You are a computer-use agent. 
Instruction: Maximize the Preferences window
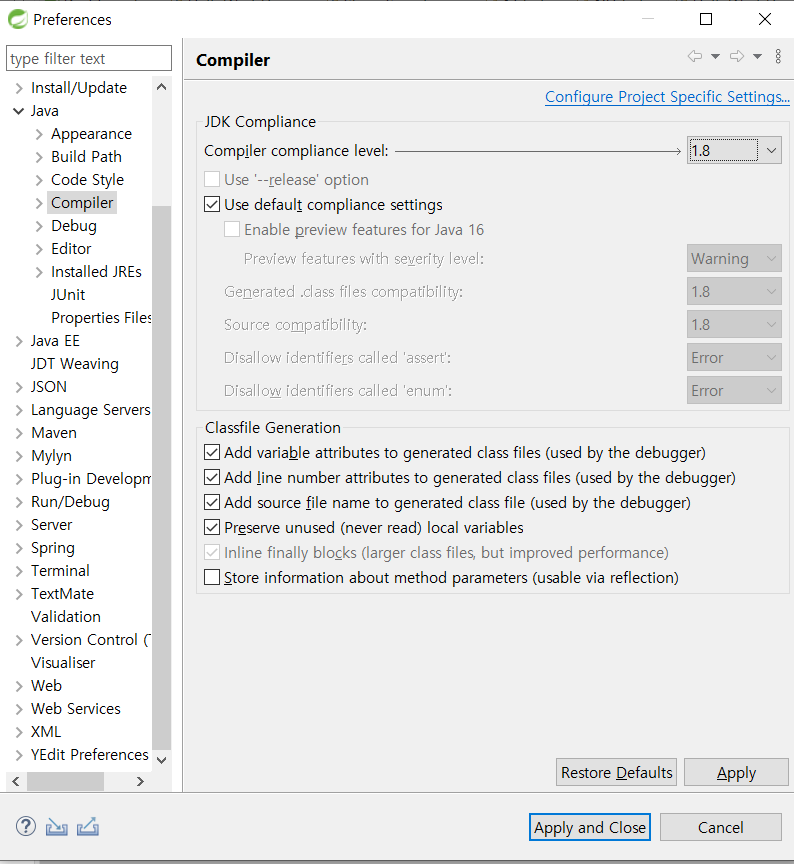point(706,19)
